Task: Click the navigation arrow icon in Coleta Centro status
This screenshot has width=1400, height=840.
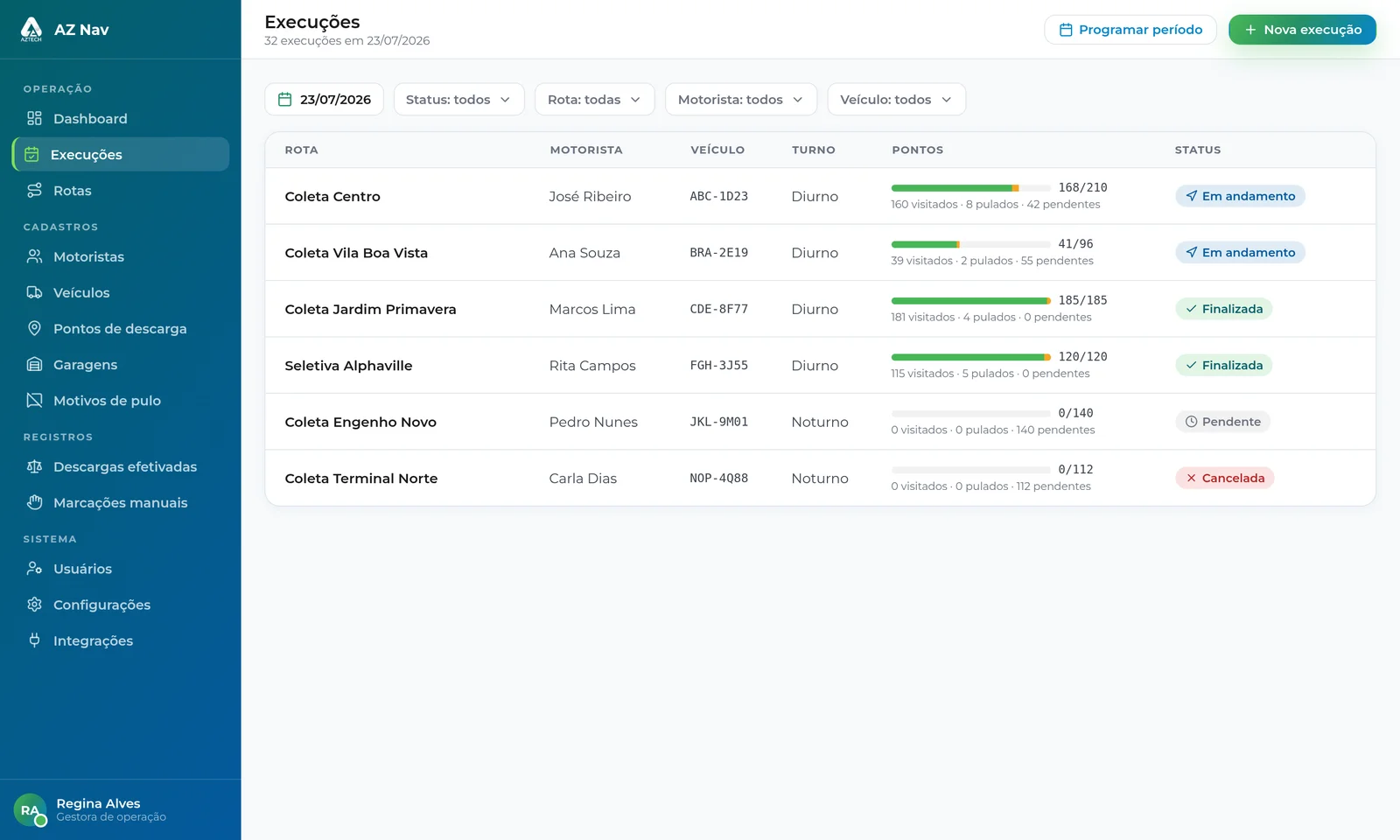Action: click(x=1191, y=196)
